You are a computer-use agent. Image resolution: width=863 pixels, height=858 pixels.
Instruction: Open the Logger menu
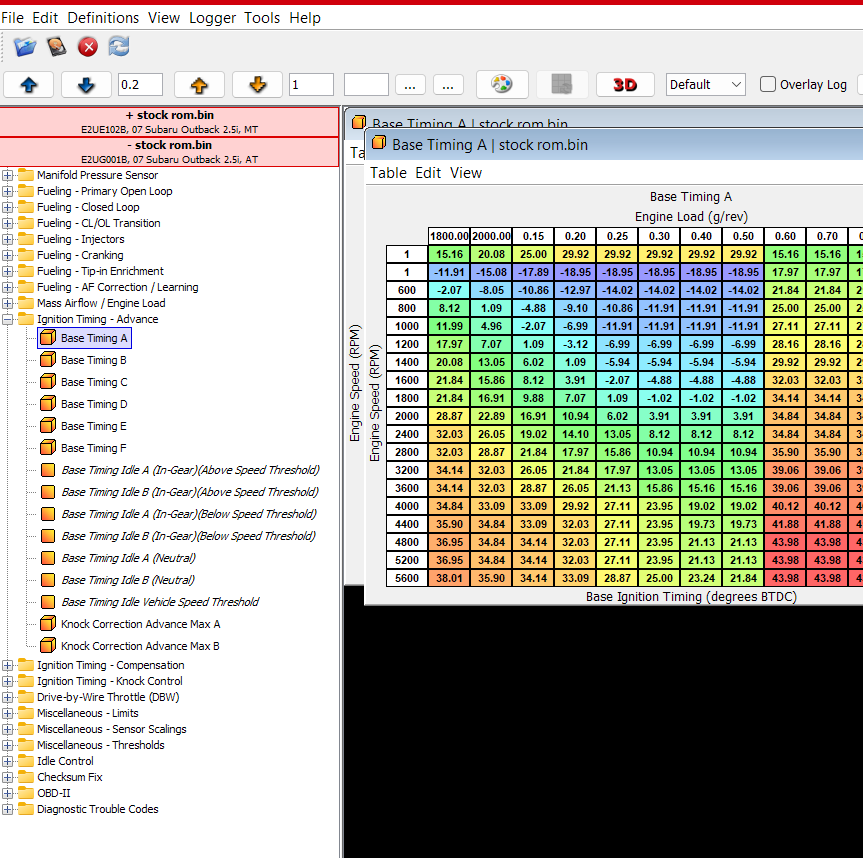tap(212, 18)
